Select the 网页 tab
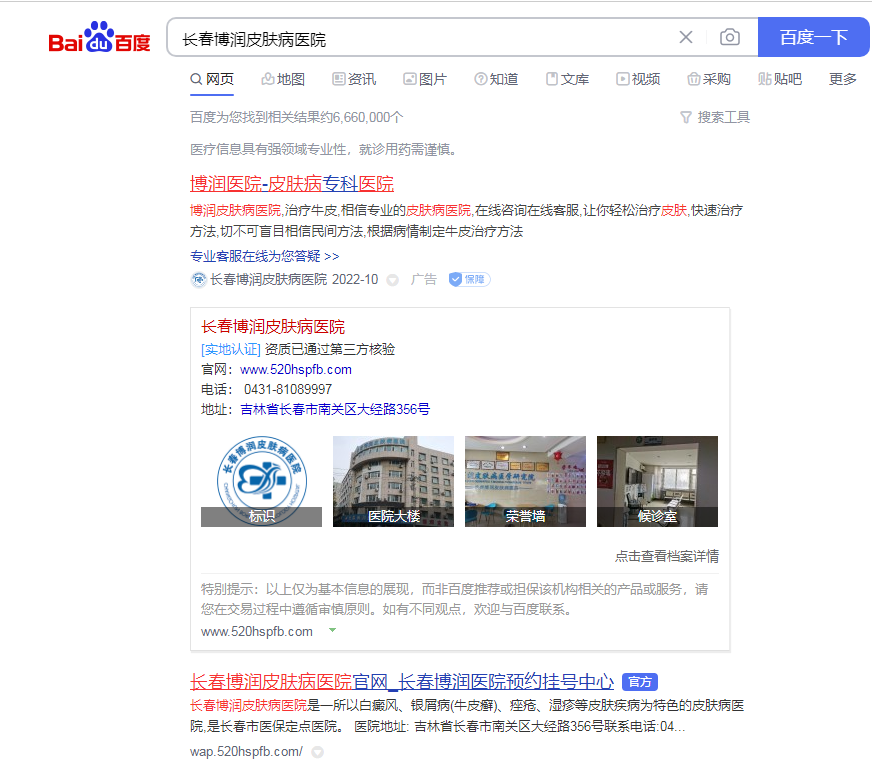The height and width of the screenshot is (767, 872). [x=212, y=80]
